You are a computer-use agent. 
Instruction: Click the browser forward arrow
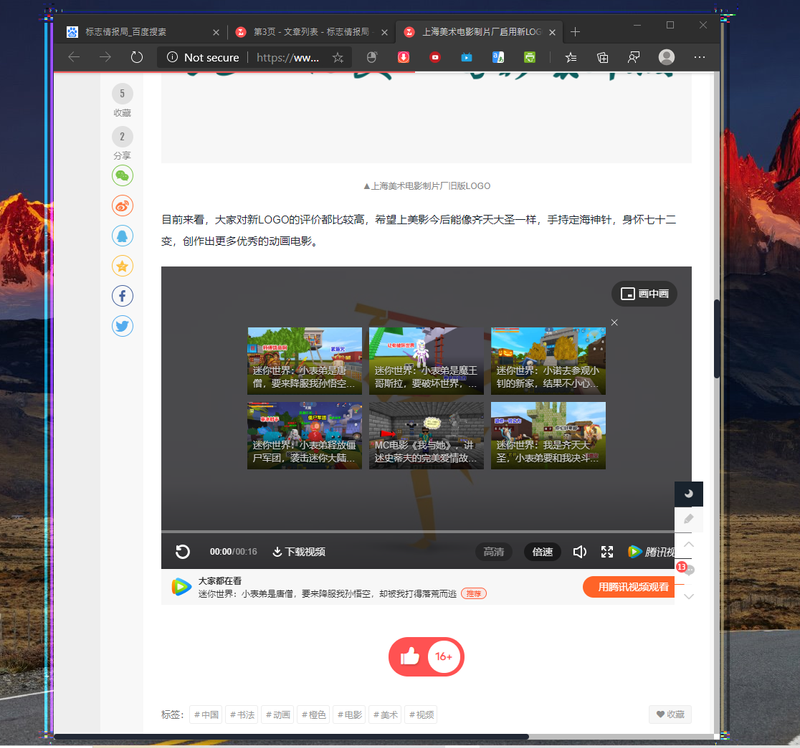(x=105, y=57)
